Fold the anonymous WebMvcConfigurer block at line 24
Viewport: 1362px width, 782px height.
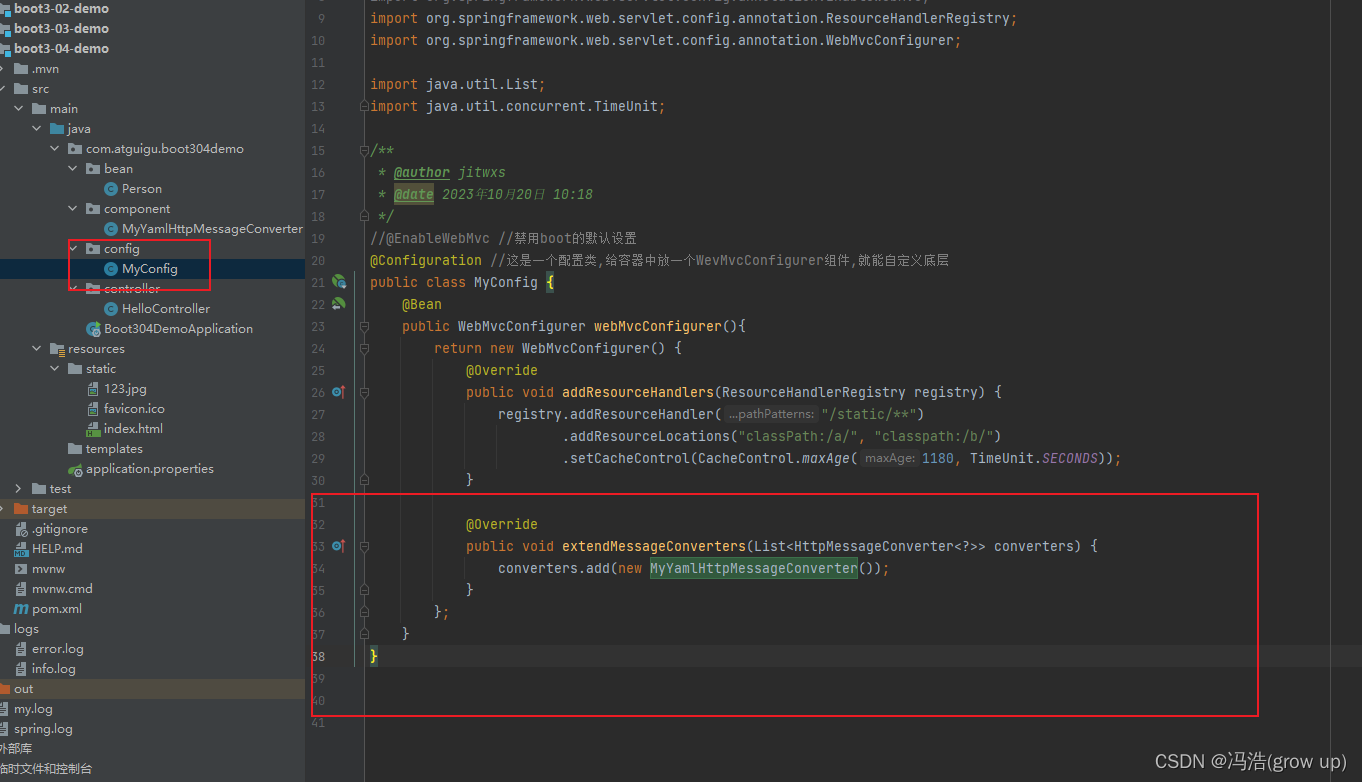pyautogui.click(x=364, y=348)
